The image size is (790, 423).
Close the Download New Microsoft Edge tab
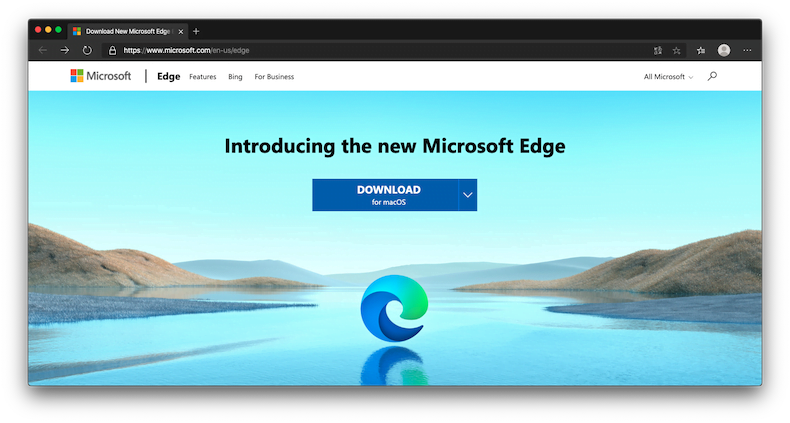click(x=181, y=31)
